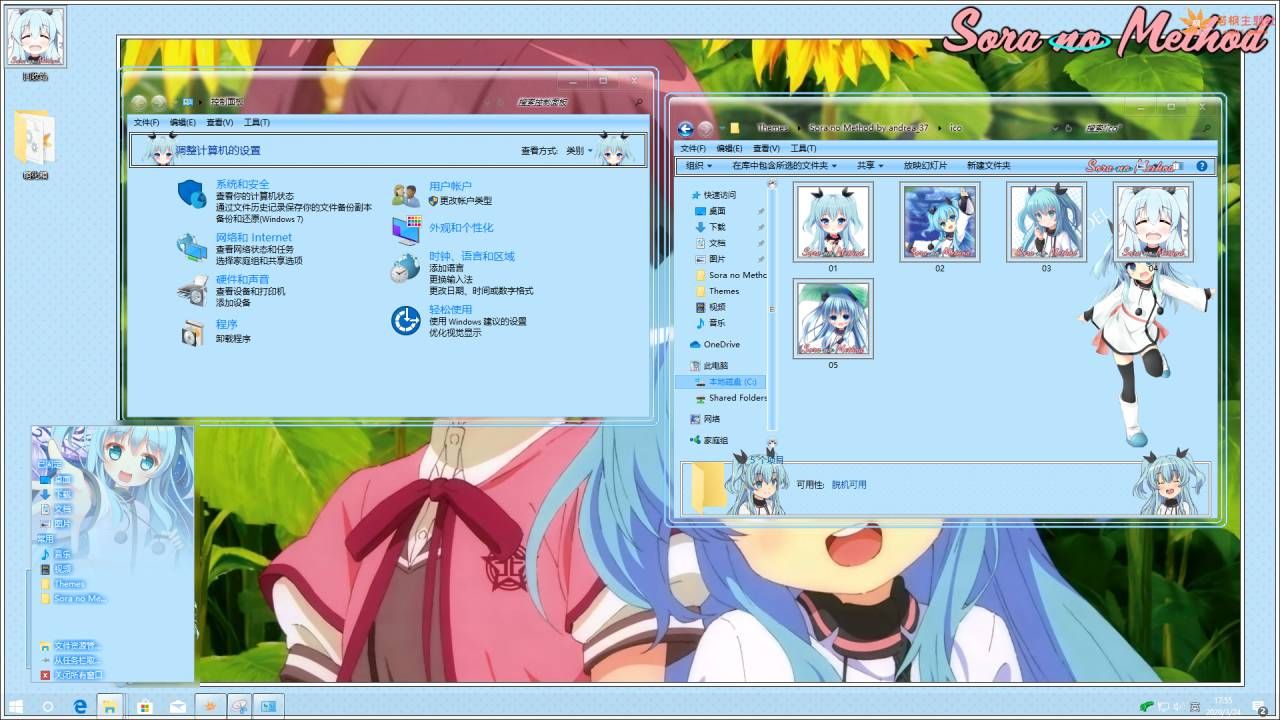Open 工具(T) menu in Control Panel window
Viewport: 1280px width, 720px height.
tap(257, 122)
